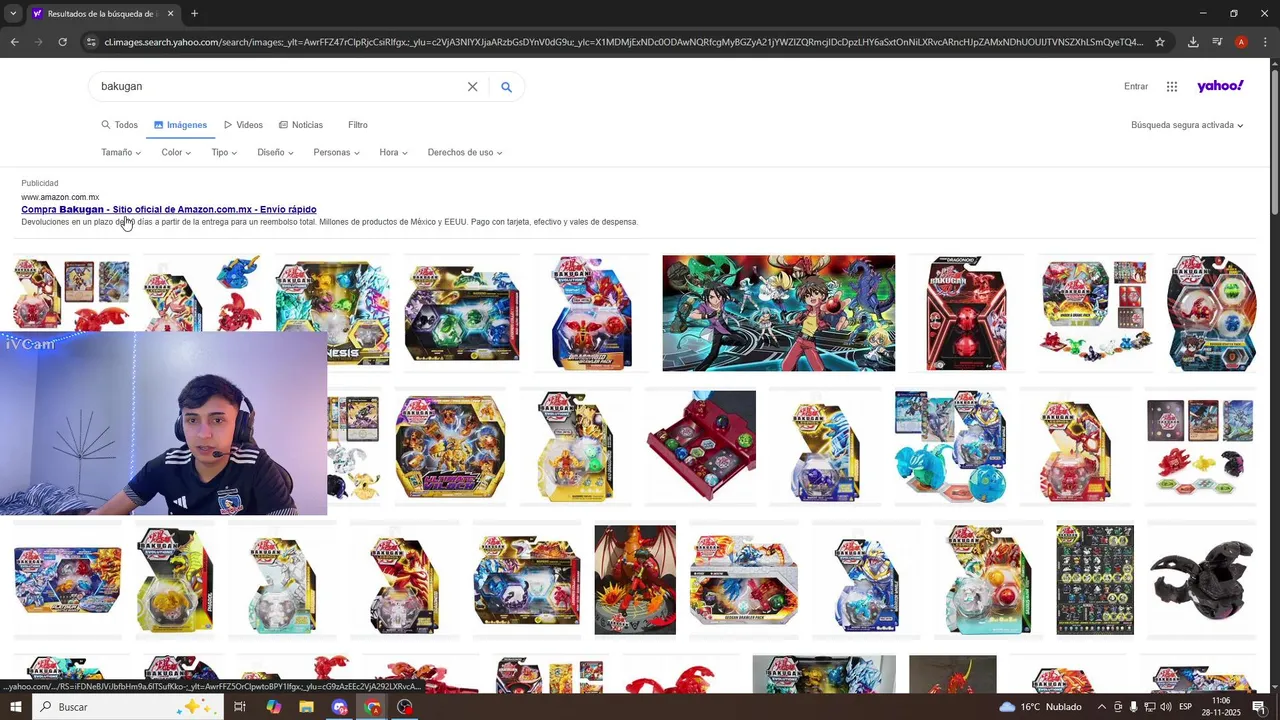Open the Chrome profile avatar
Screen dimensions: 1280x720
tap(1241, 42)
